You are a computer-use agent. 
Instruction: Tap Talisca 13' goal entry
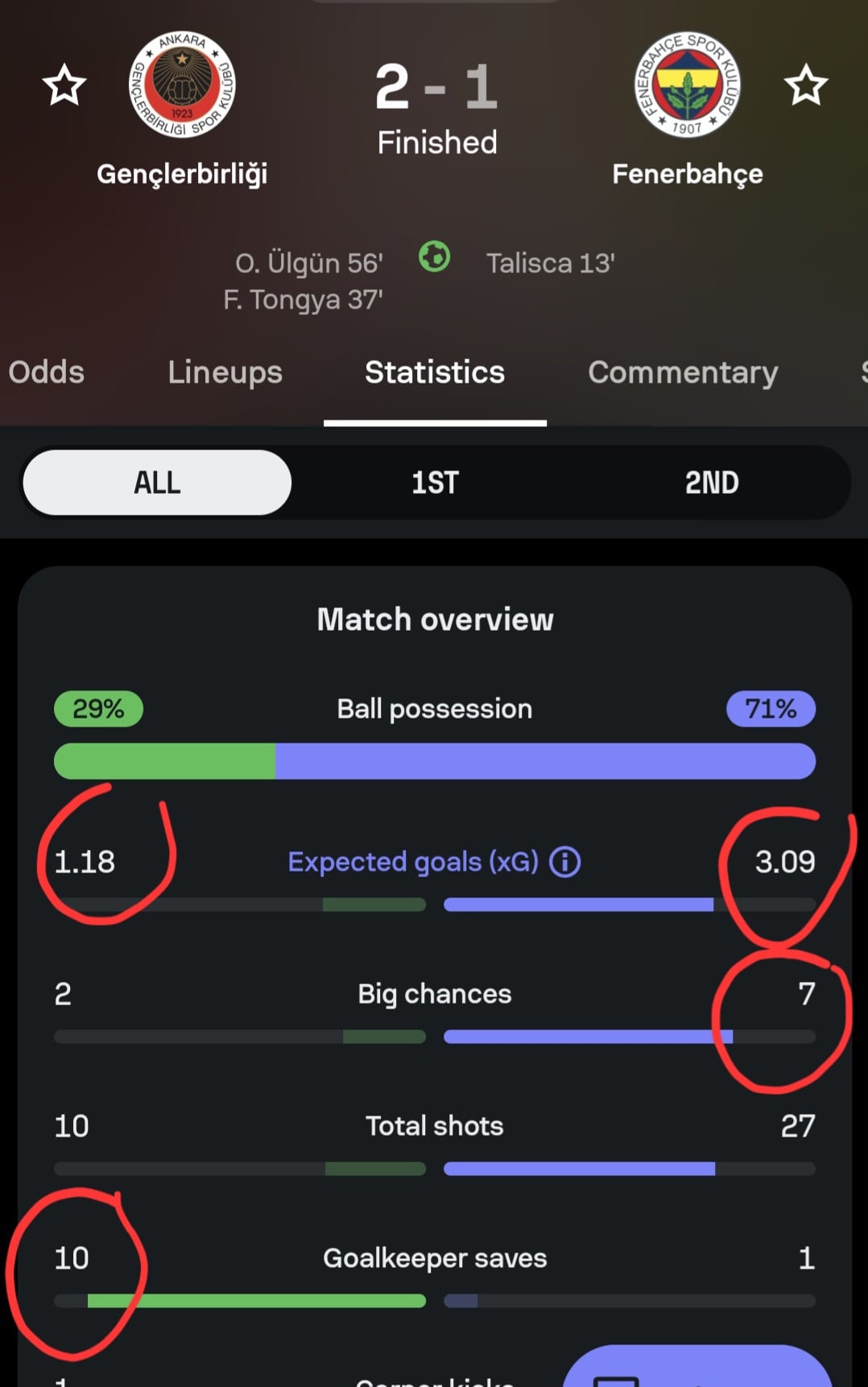coord(551,263)
